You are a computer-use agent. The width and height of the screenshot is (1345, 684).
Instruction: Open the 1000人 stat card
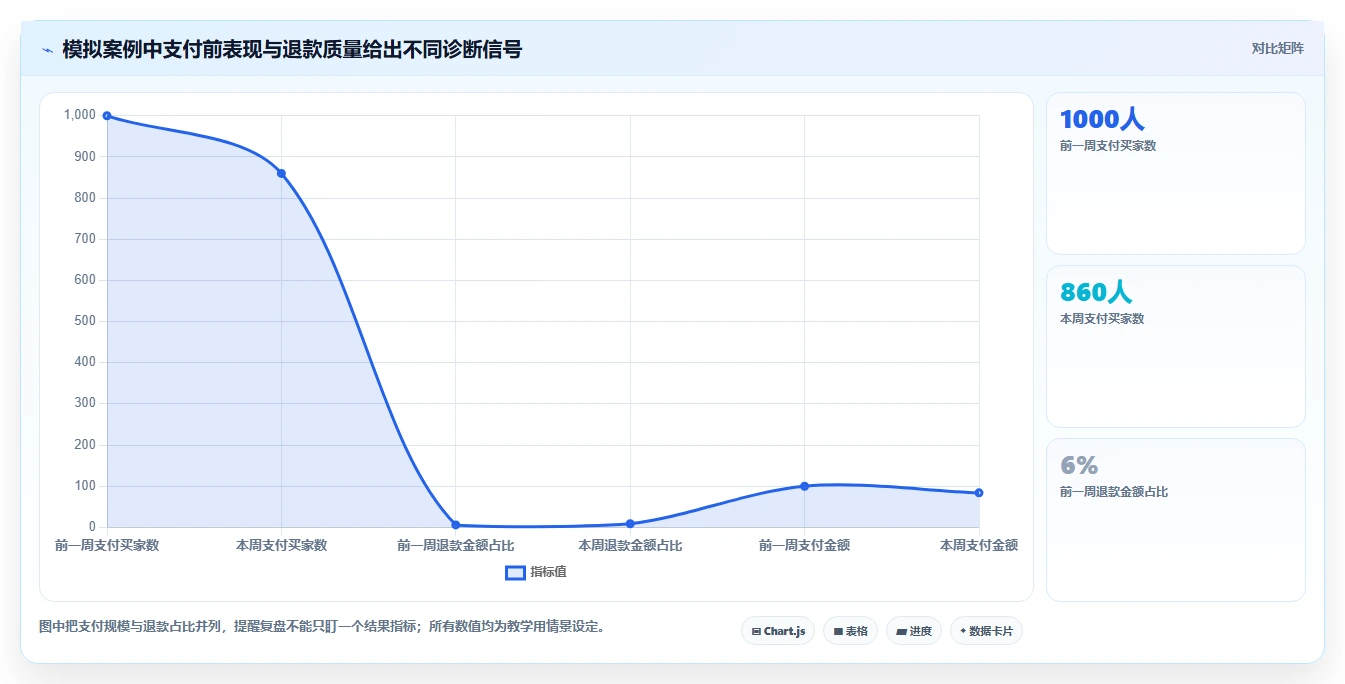(1176, 174)
